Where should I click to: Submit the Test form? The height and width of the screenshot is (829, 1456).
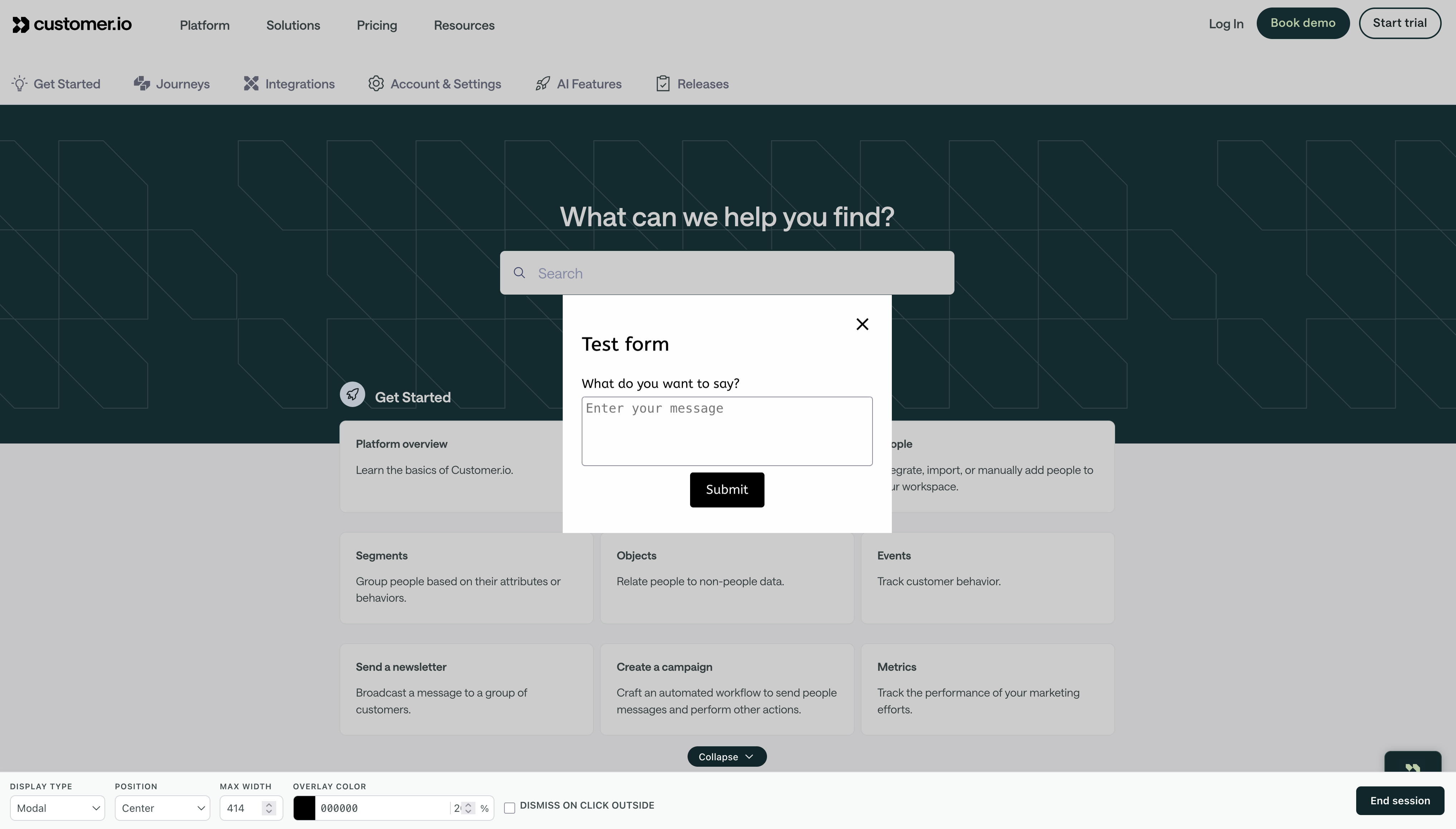[727, 490]
